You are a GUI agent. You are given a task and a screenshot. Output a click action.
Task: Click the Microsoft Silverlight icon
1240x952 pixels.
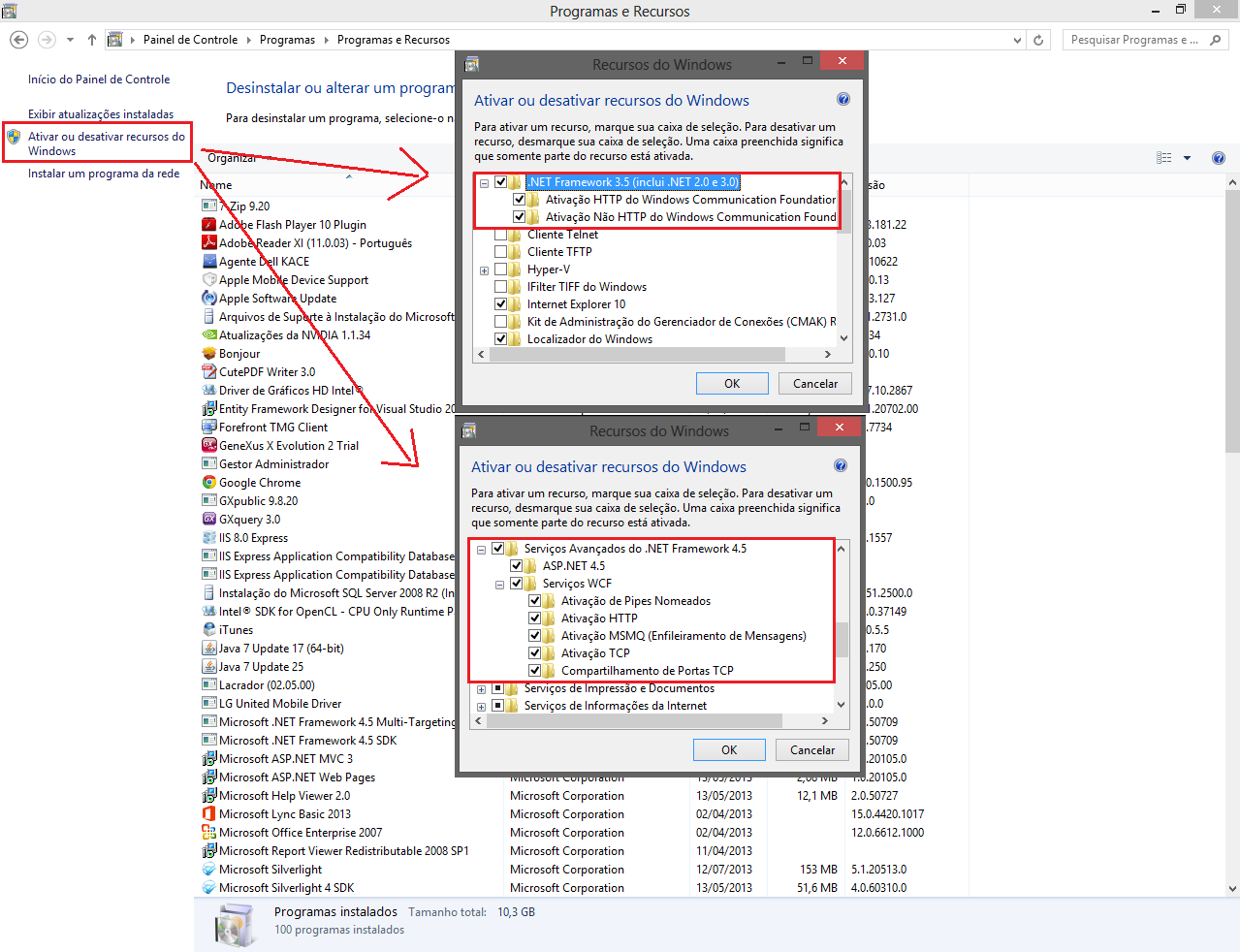click(x=208, y=869)
